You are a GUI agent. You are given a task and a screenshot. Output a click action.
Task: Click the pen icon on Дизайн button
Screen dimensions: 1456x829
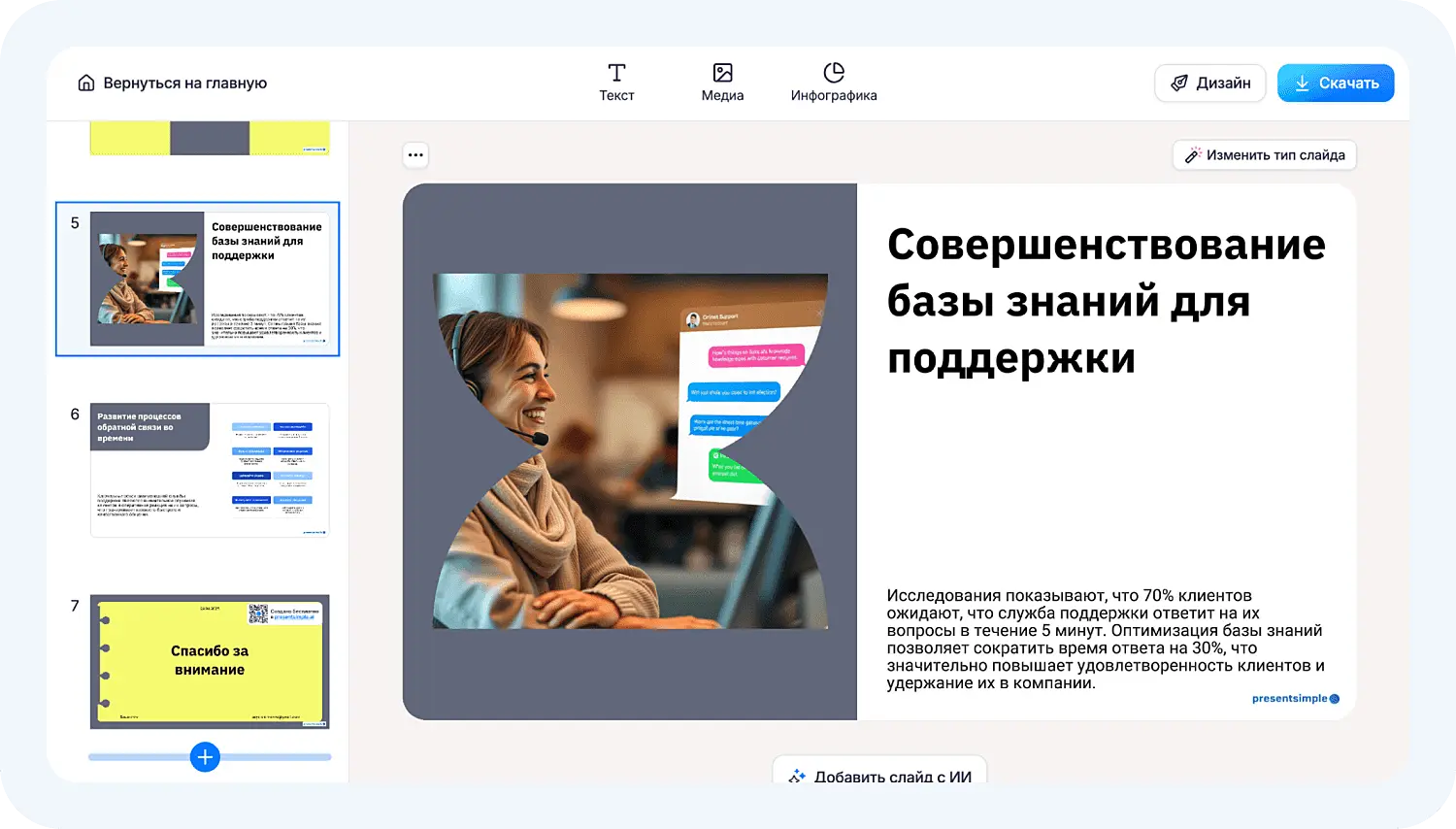point(1179,83)
